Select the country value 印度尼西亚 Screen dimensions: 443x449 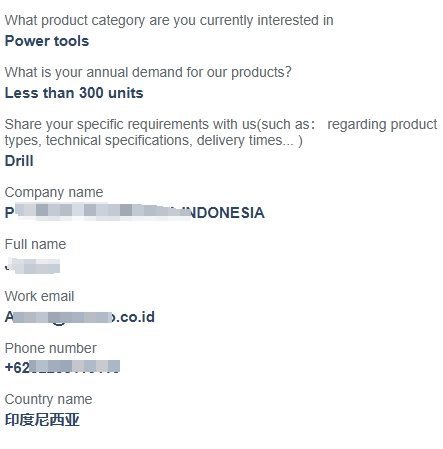[x=42, y=420]
